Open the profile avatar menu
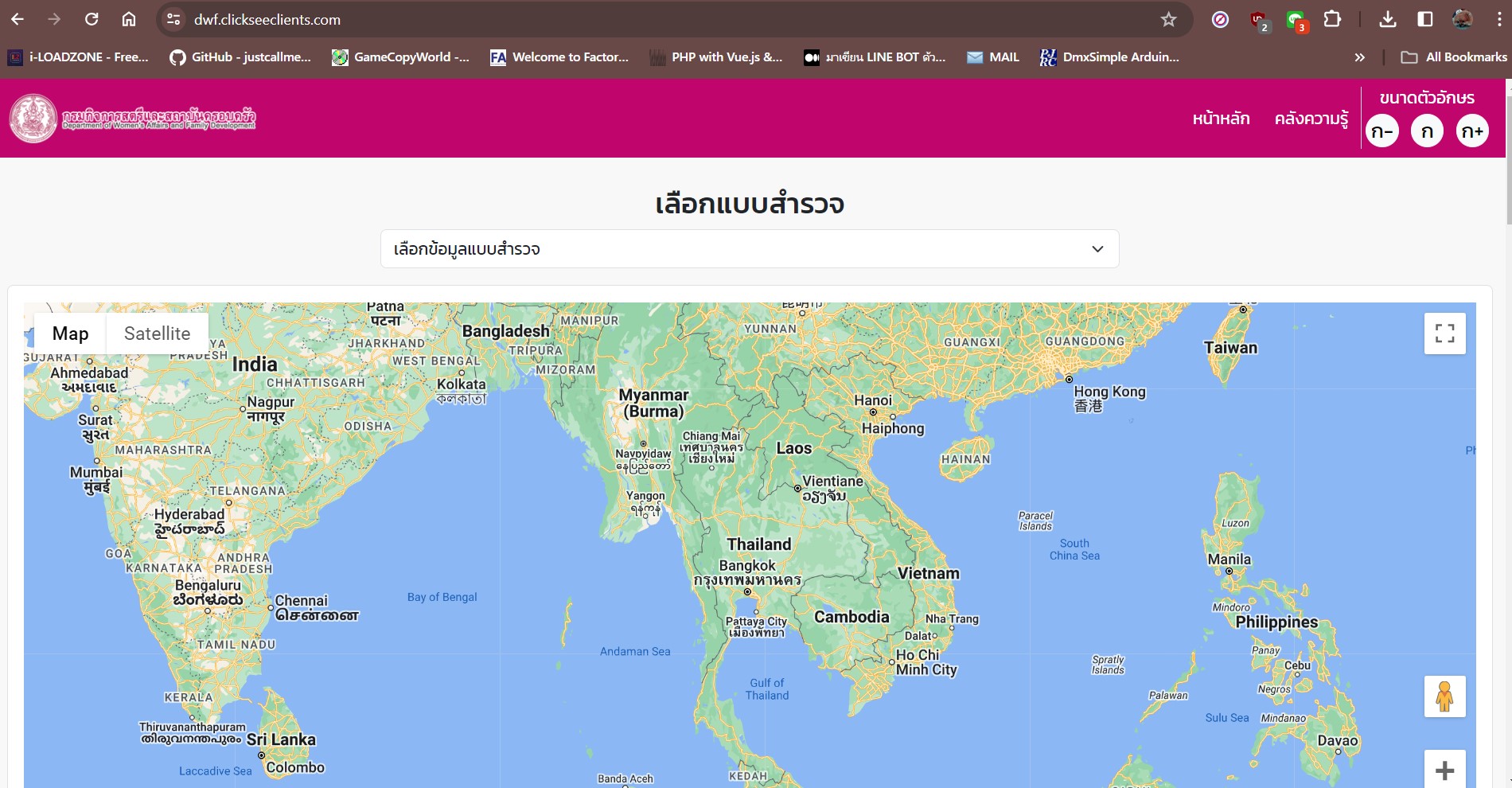 pos(1463,19)
